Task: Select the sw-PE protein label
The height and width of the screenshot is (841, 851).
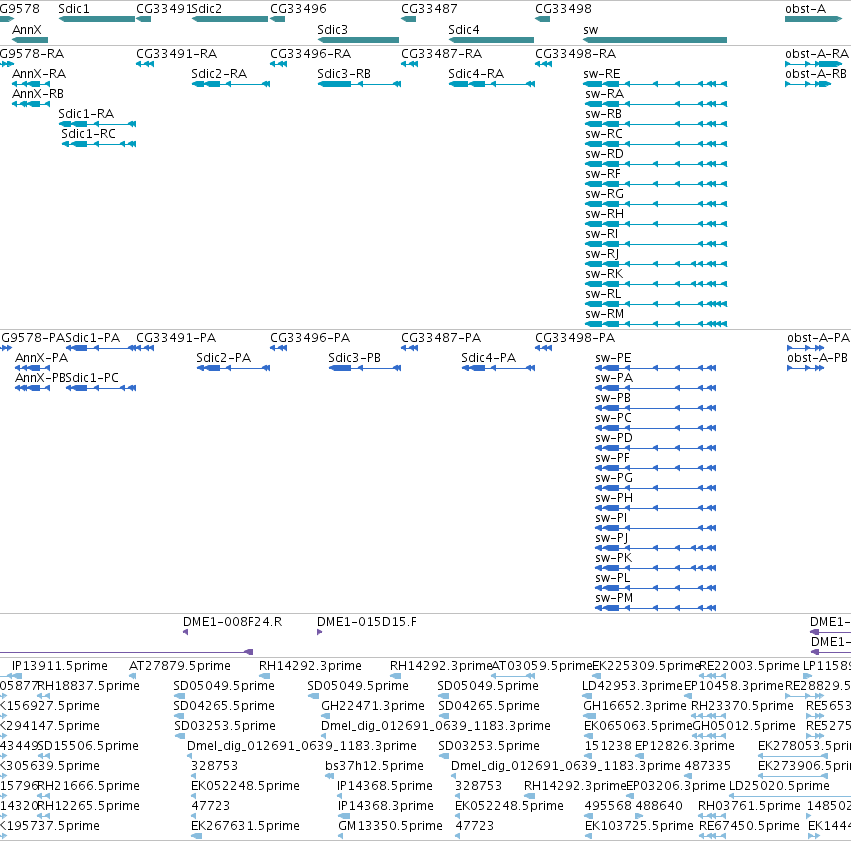Action: 613,358
